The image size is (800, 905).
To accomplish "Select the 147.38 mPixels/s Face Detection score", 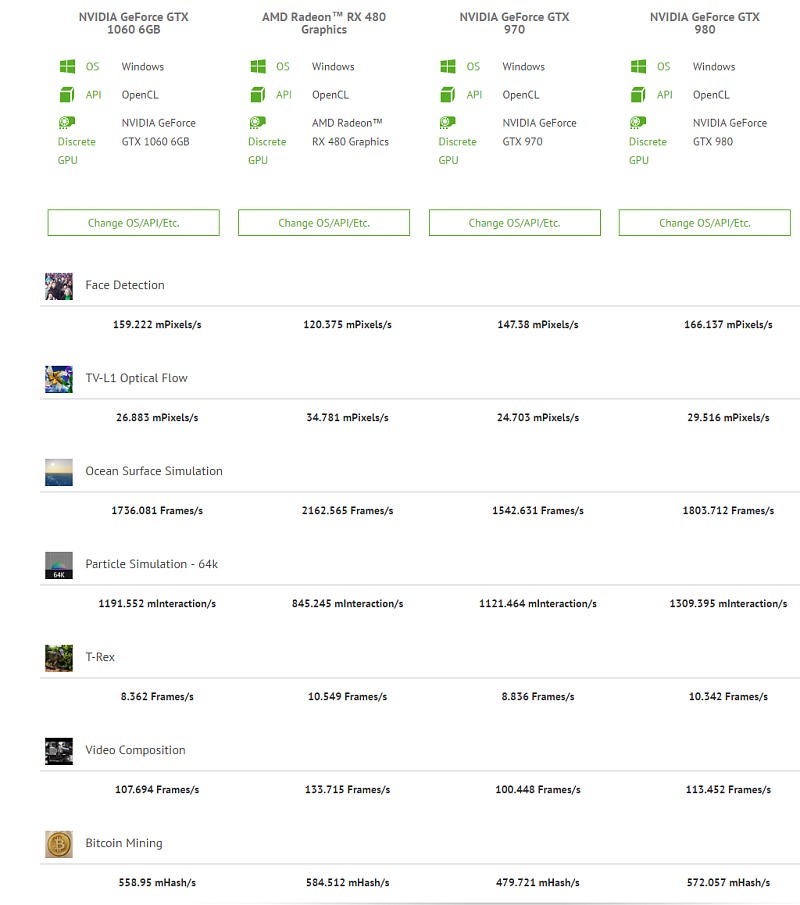I will click(538, 324).
